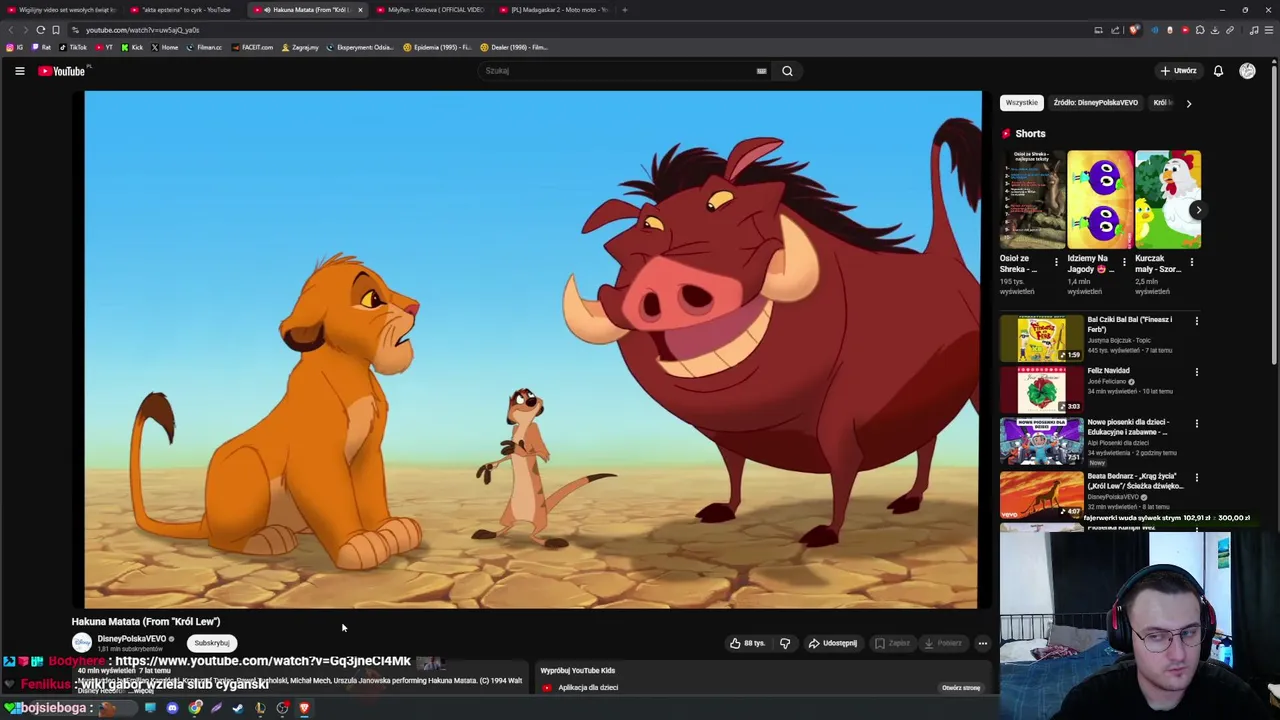Open a new browser tab
This screenshot has width=1280, height=720.
624,10
